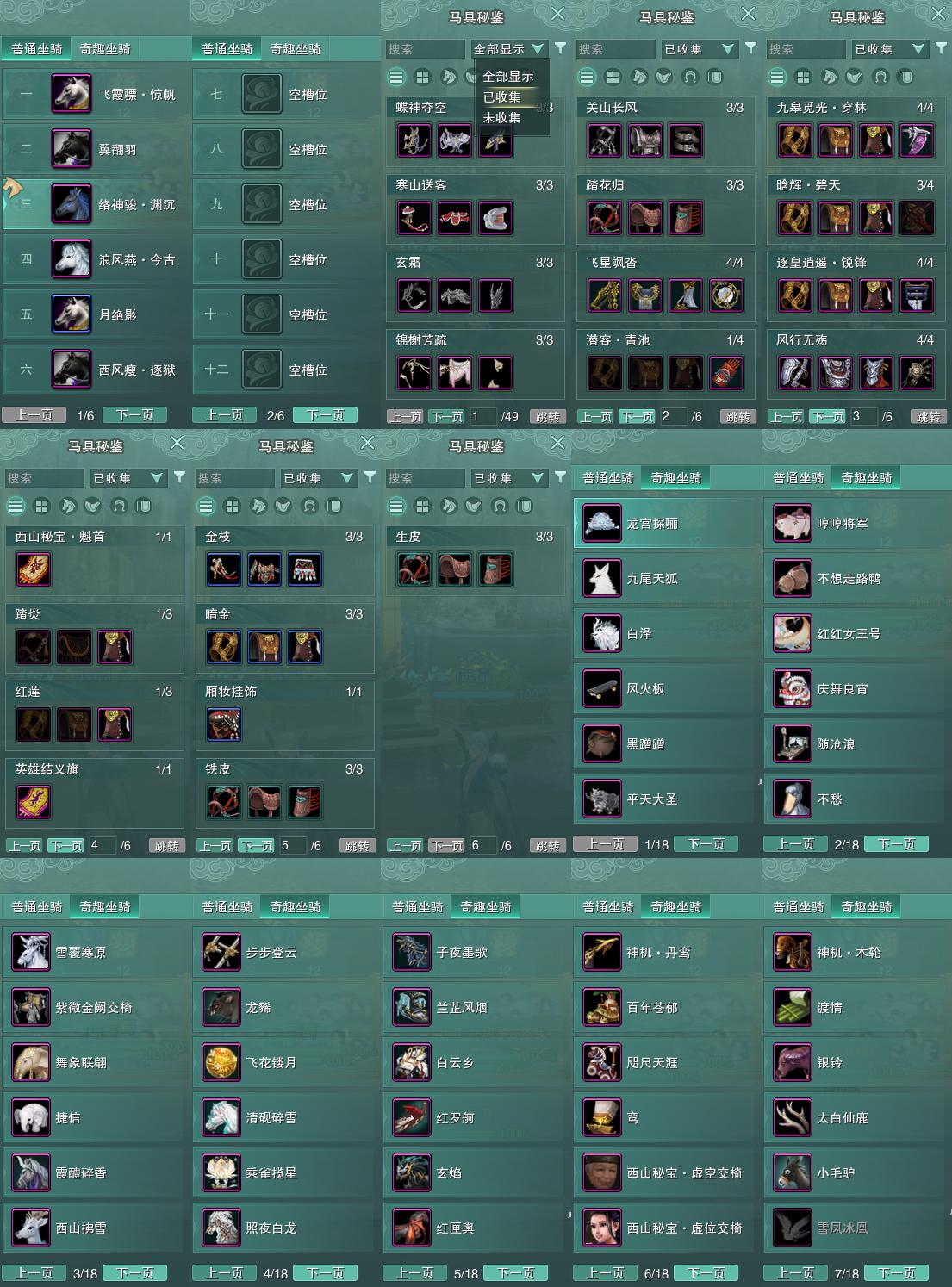The image size is (952, 1287).
Task: Open 普通坐骑 tab above 雪覆寒原
Action: pos(37,907)
